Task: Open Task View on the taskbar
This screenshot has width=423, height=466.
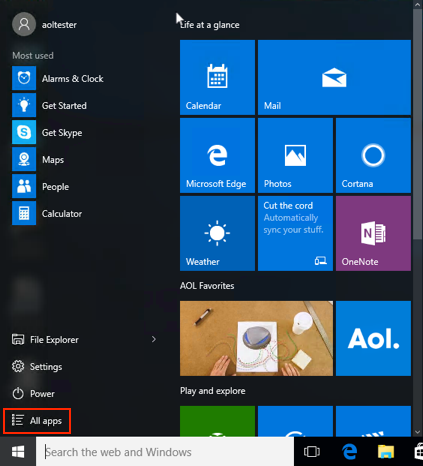Action: tap(312, 452)
